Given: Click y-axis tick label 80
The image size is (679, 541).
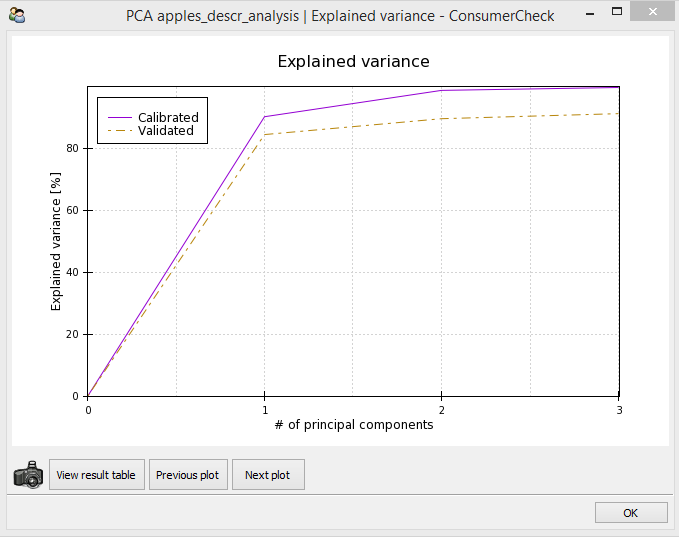Looking at the screenshot, I should (x=72, y=149).
